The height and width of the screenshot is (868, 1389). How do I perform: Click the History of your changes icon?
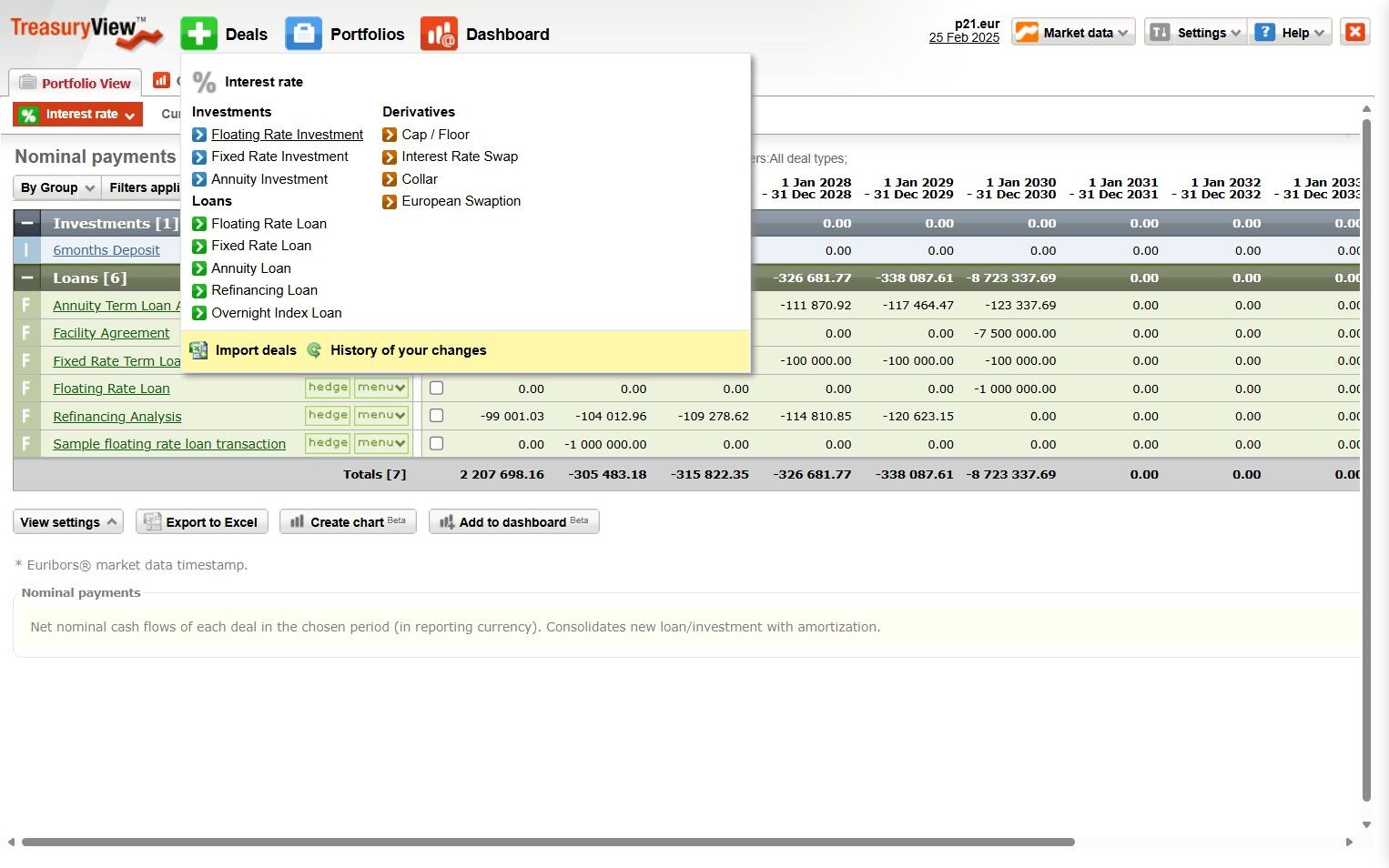[x=314, y=350]
